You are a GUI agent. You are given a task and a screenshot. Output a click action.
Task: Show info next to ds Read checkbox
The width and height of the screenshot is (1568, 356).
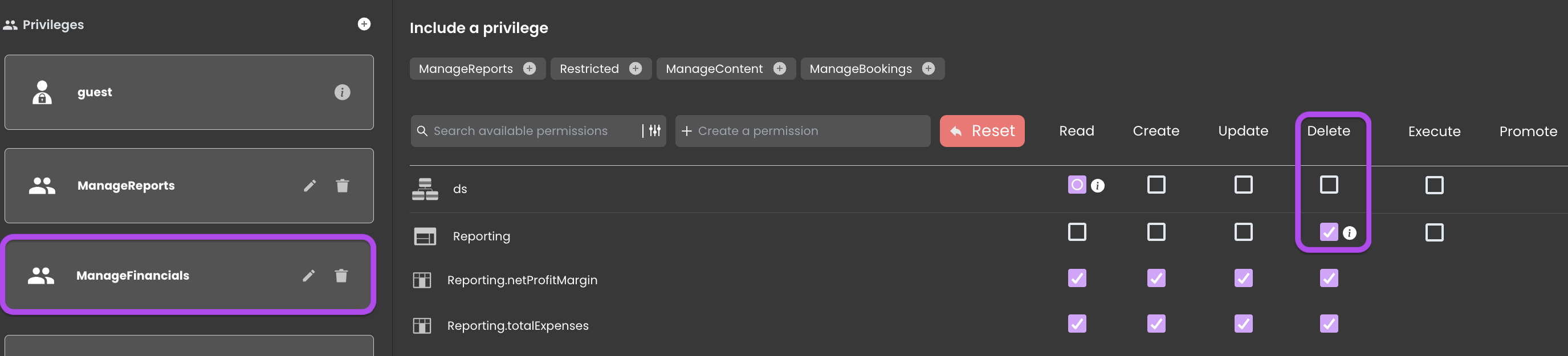(1097, 186)
